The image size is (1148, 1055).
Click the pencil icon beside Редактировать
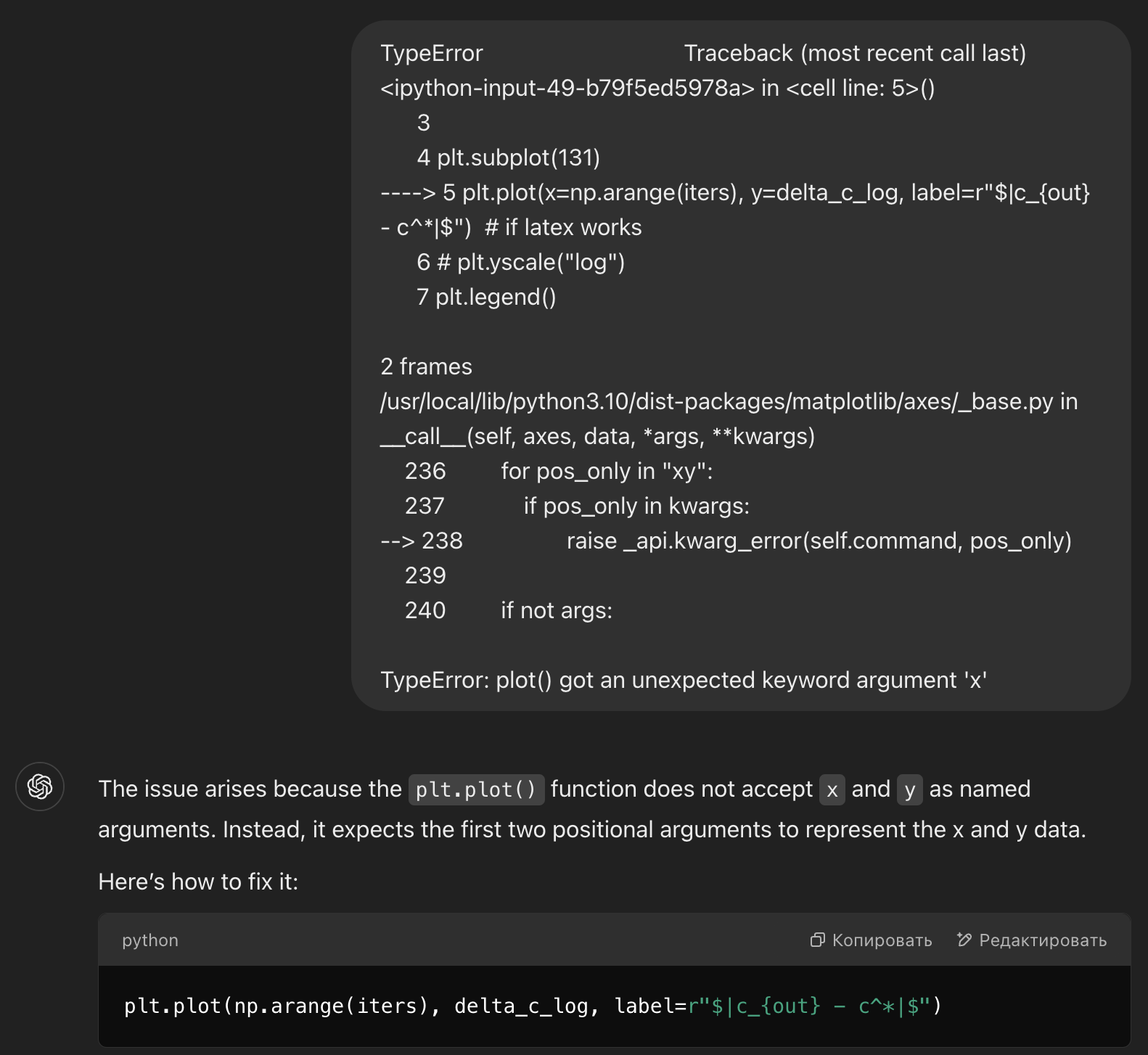coord(964,940)
